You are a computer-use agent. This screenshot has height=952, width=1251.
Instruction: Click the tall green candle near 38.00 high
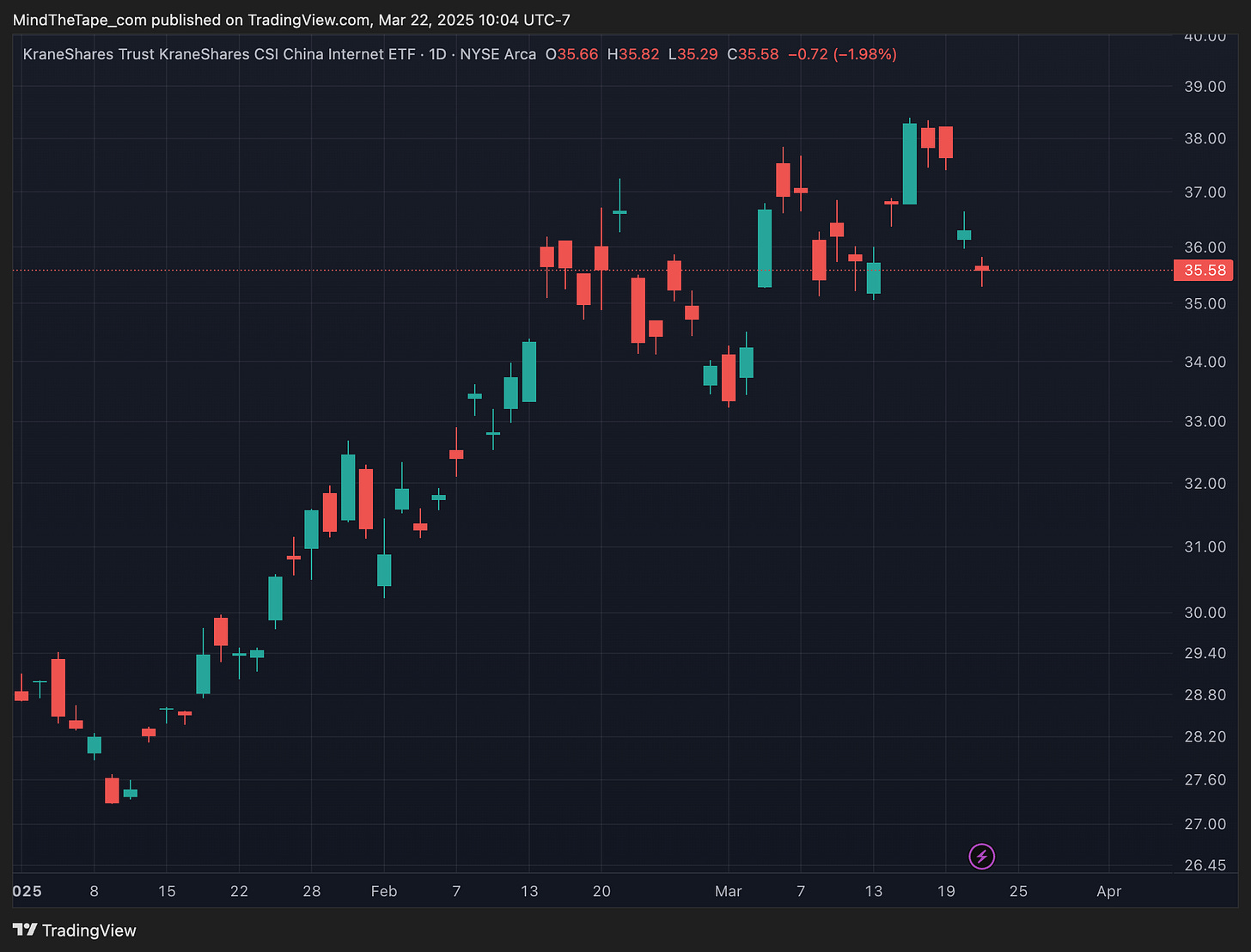910,163
